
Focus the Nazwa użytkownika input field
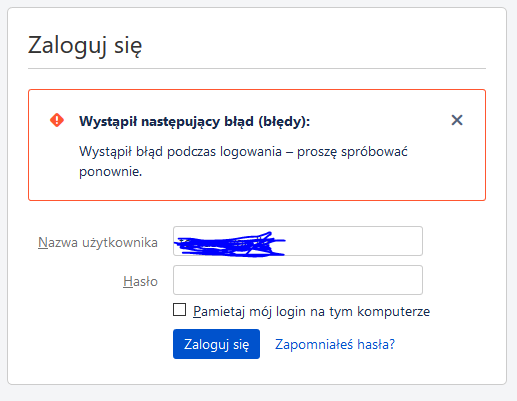298,241
